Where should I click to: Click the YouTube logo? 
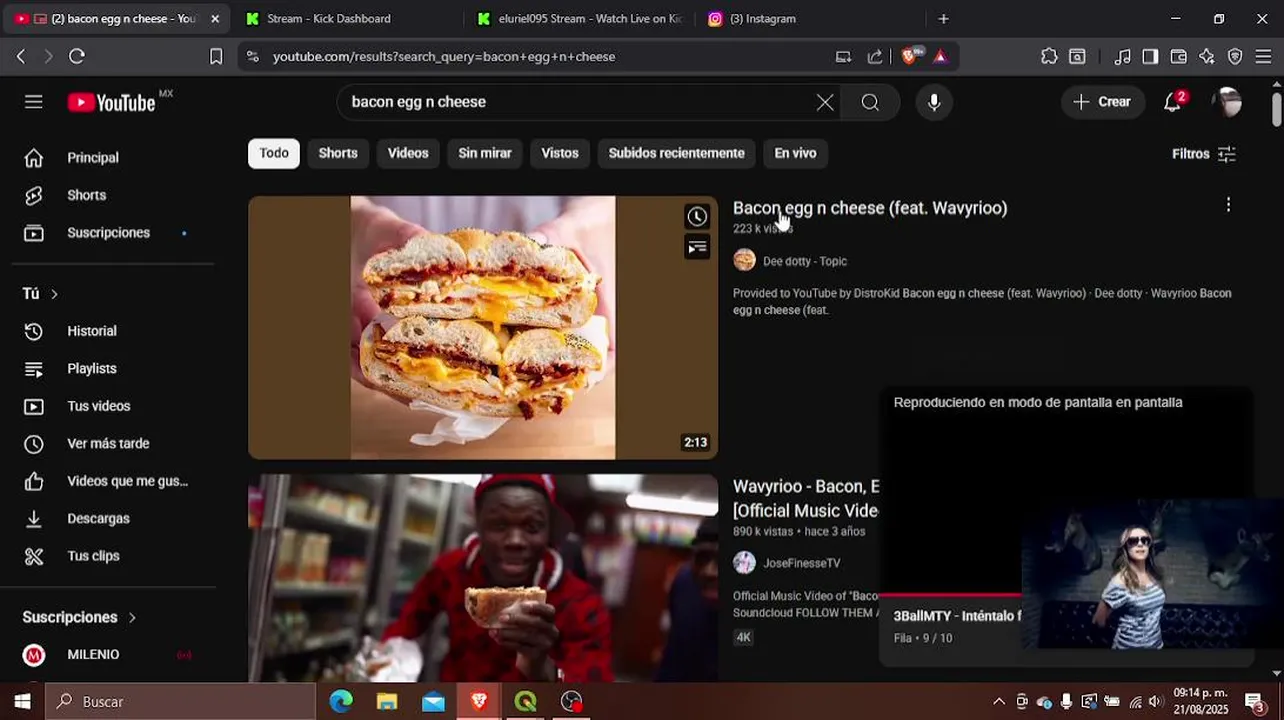pos(112,102)
